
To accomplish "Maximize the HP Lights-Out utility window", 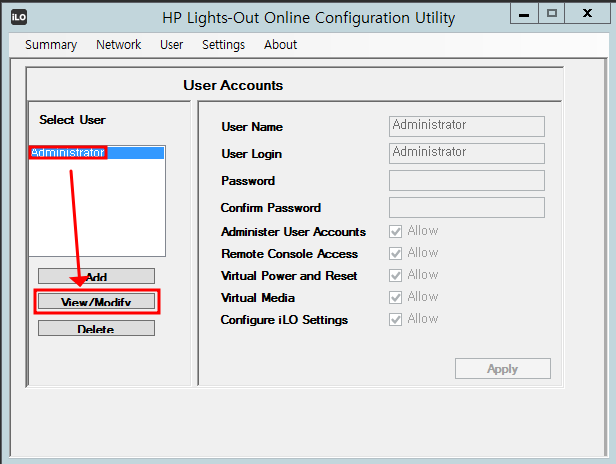I will click(x=552, y=14).
